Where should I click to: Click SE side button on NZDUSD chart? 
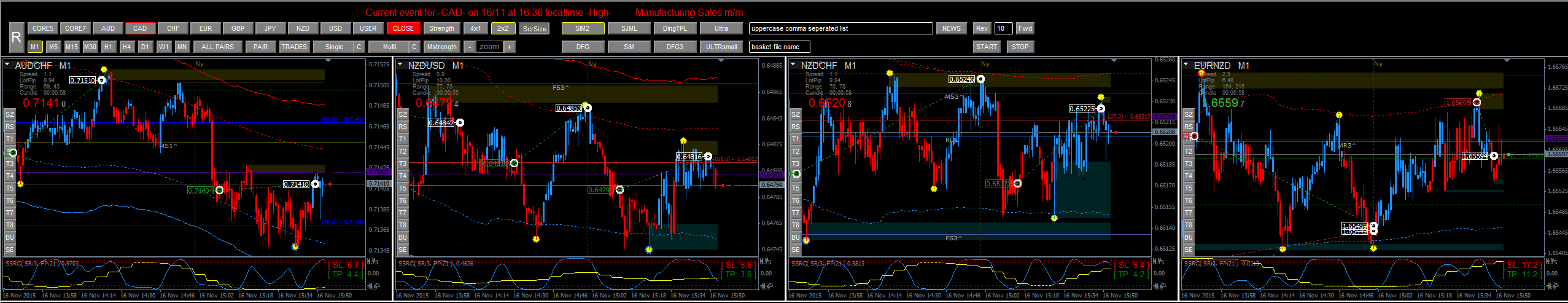coord(403,250)
